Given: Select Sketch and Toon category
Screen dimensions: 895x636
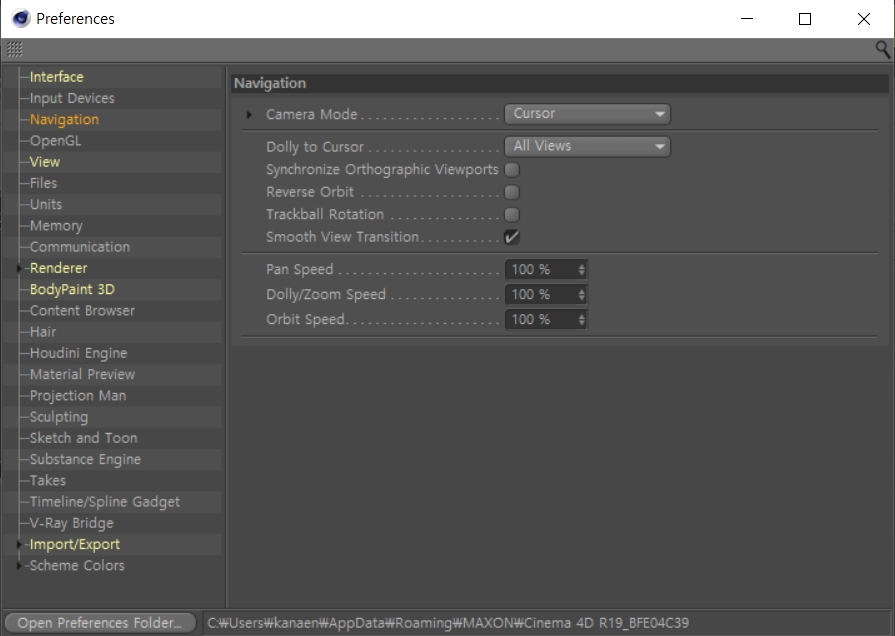Looking at the screenshot, I should [83, 438].
